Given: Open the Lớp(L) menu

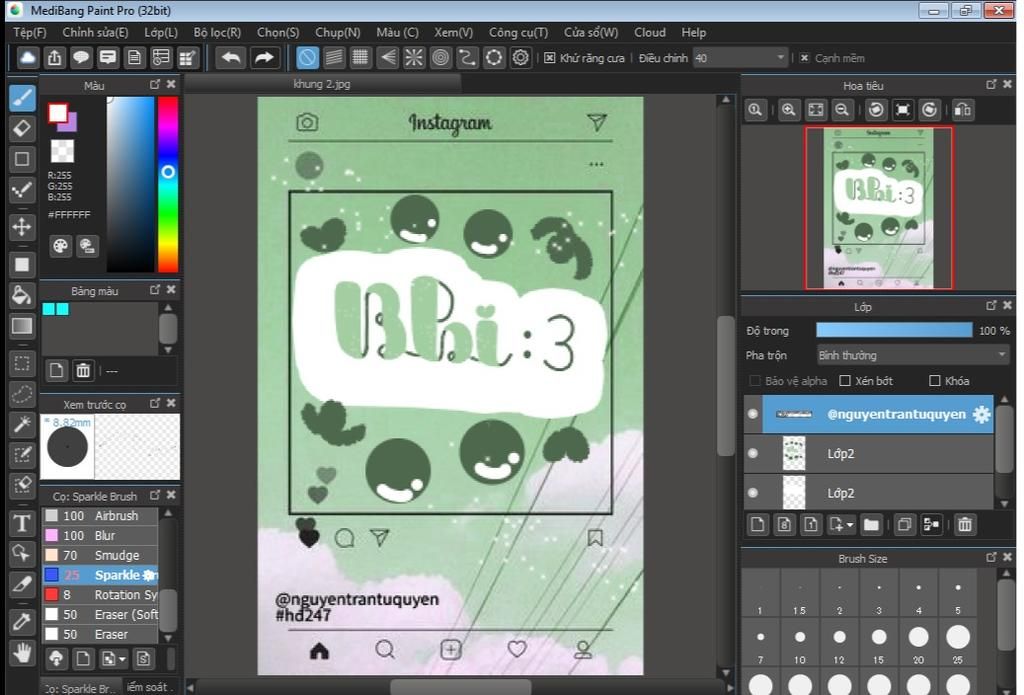Looking at the screenshot, I should click(x=161, y=32).
